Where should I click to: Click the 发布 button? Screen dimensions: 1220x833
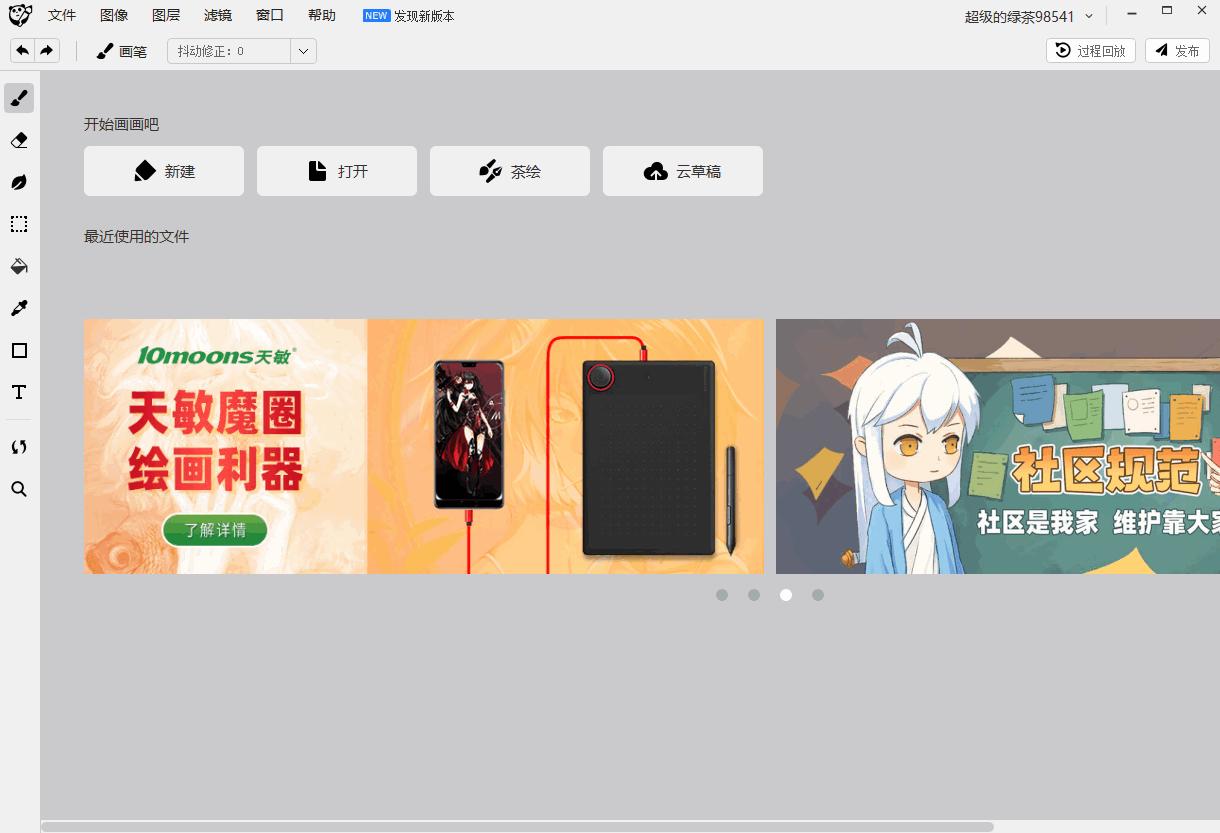pos(1177,51)
